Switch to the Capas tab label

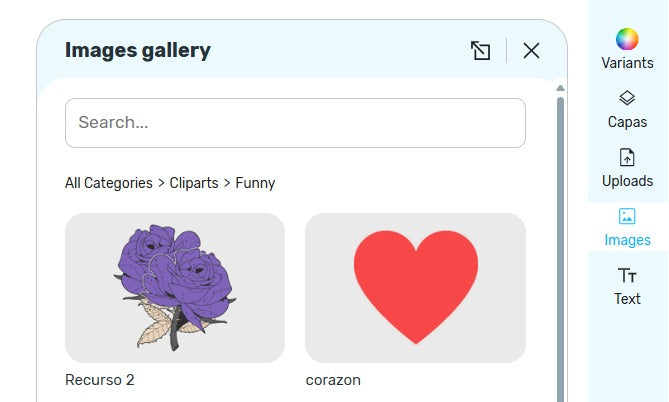tap(627, 122)
